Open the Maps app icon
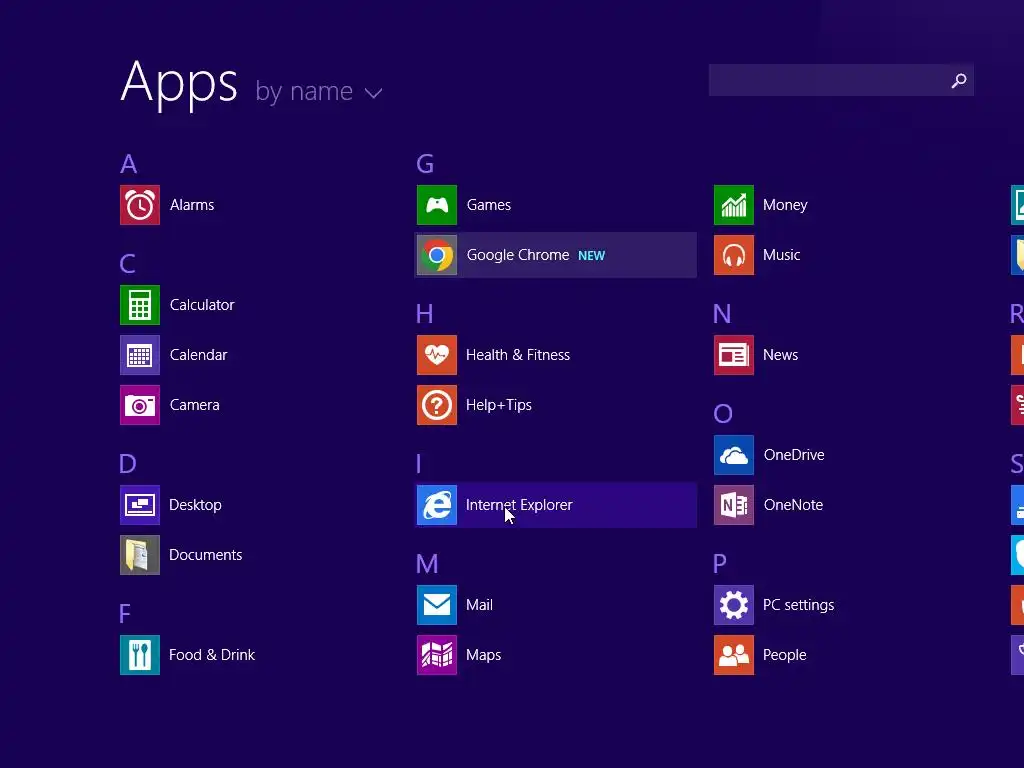The width and height of the screenshot is (1024, 768). (x=437, y=655)
